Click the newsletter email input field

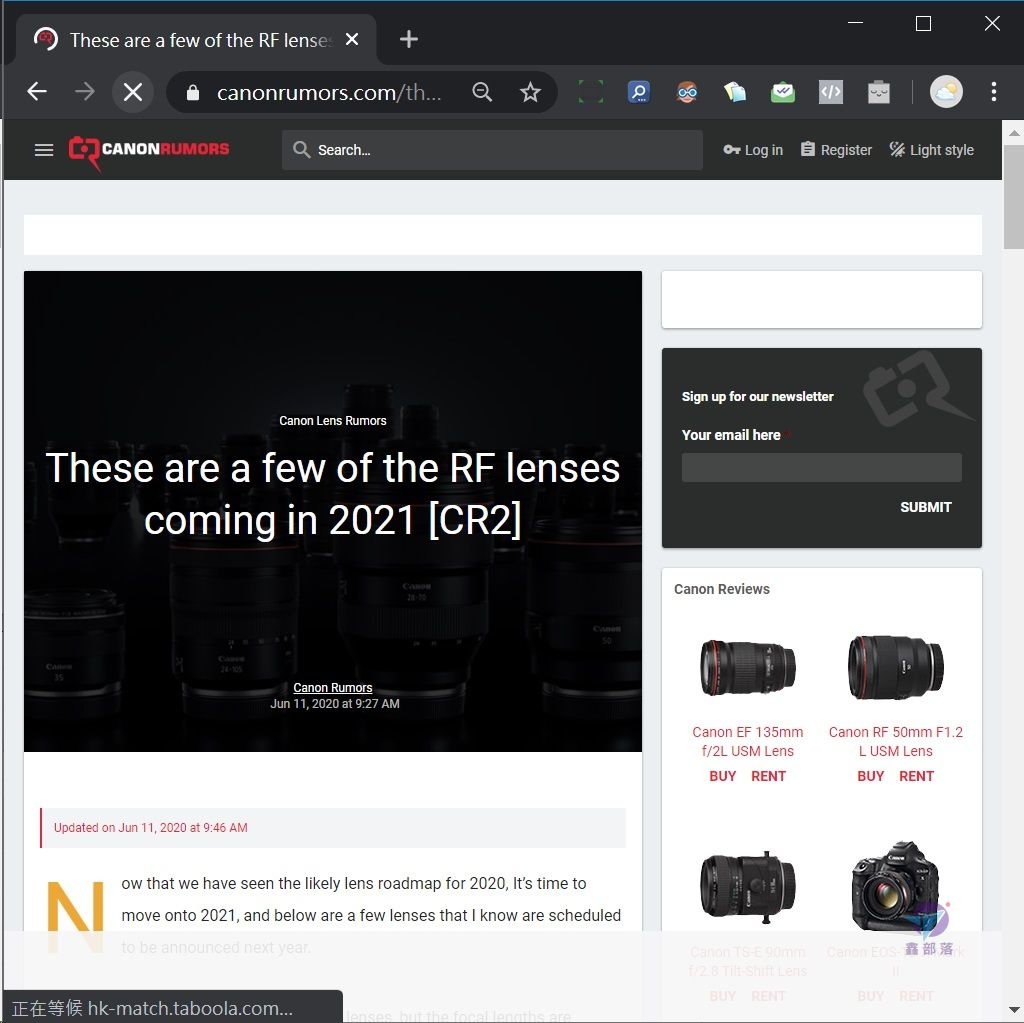[x=822, y=467]
